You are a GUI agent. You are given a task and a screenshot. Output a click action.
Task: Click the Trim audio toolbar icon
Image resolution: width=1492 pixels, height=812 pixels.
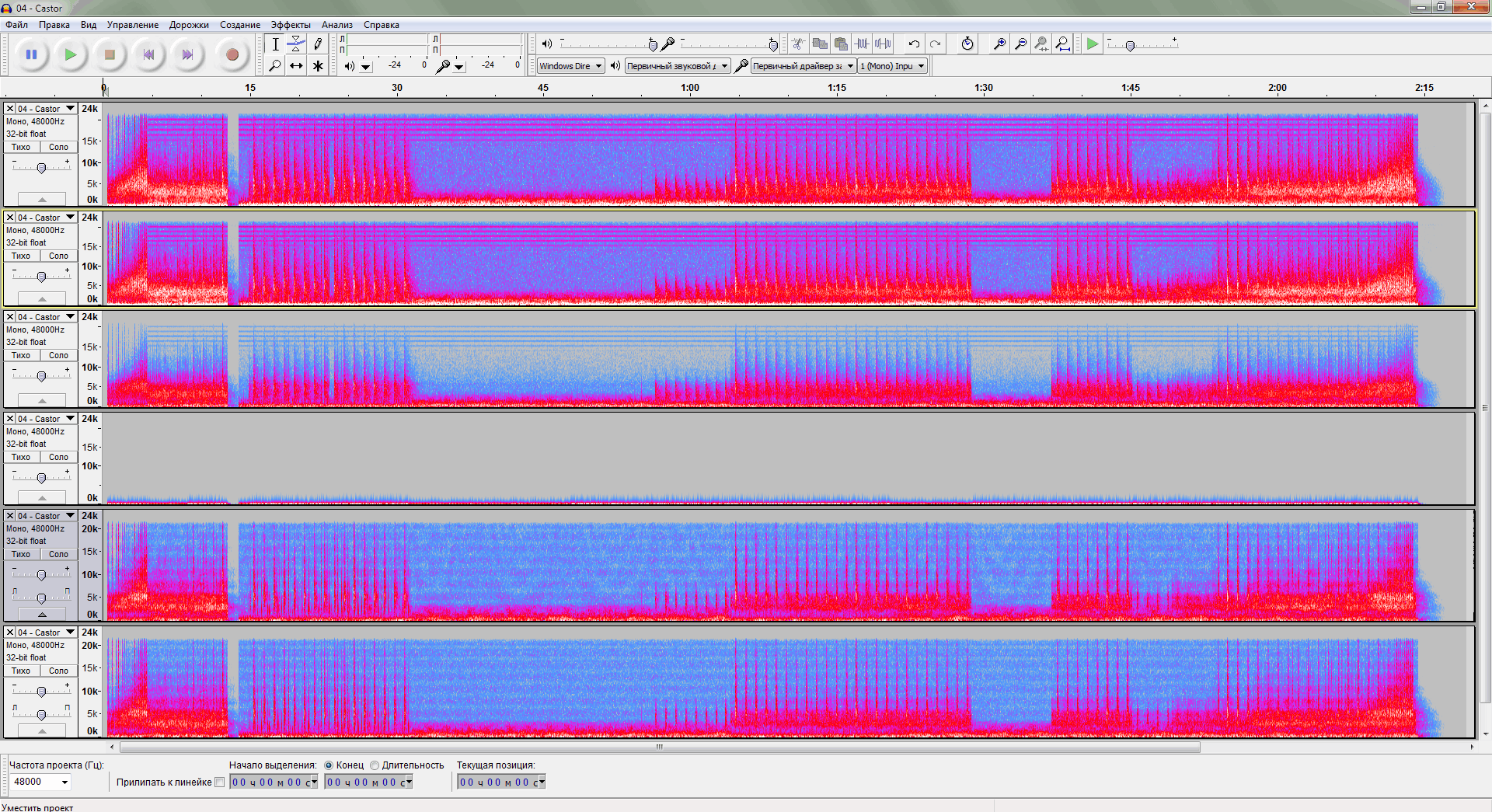click(x=862, y=44)
